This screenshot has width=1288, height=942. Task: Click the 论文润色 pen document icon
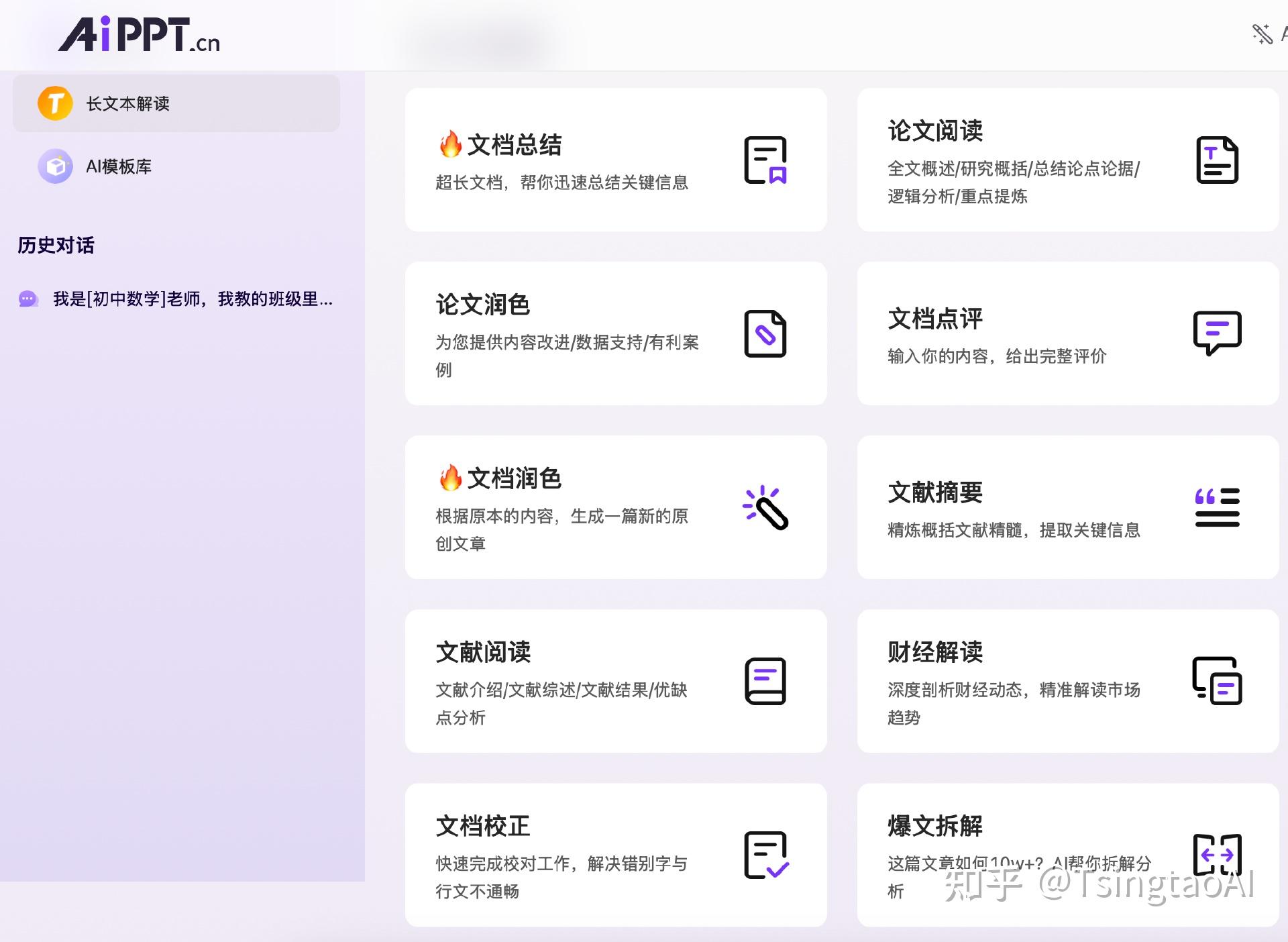pyautogui.click(x=765, y=333)
